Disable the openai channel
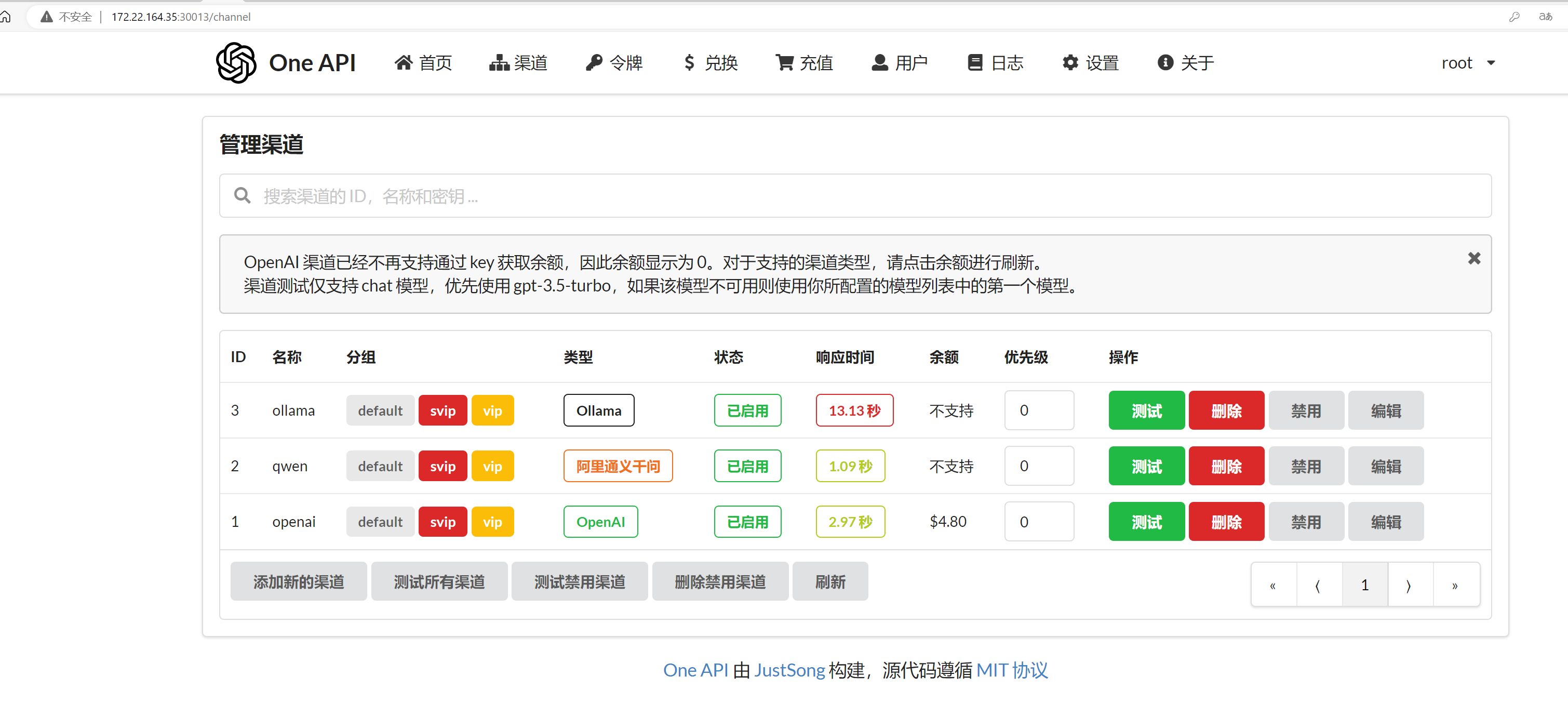The width and height of the screenshot is (1568, 716). click(x=1306, y=522)
